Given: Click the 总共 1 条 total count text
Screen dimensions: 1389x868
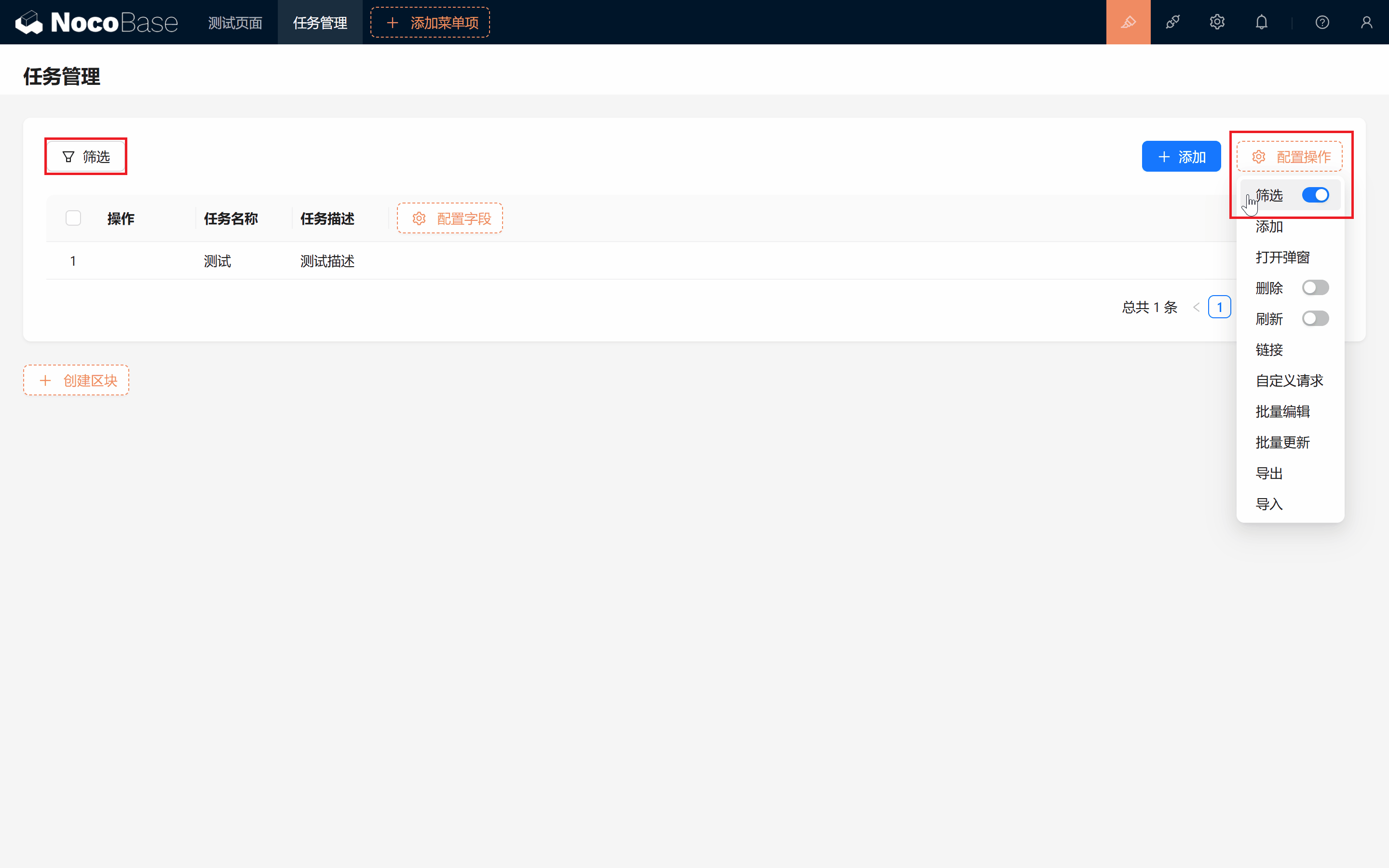Looking at the screenshot, I should pos(1149,307).
